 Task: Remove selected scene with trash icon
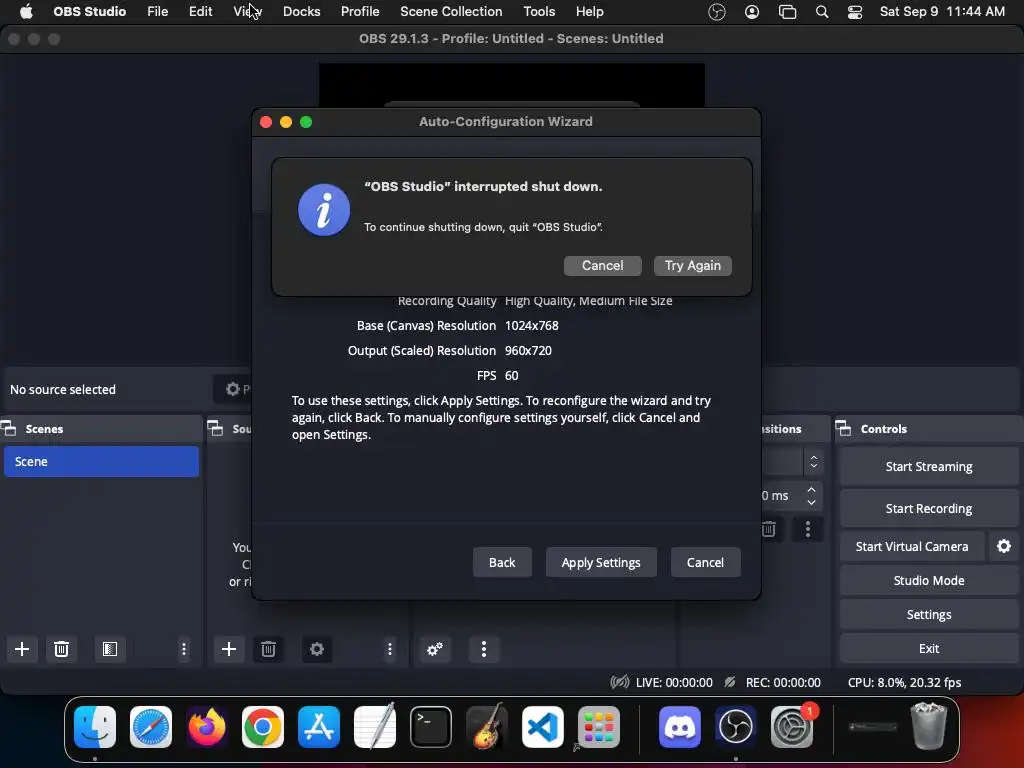61,649
